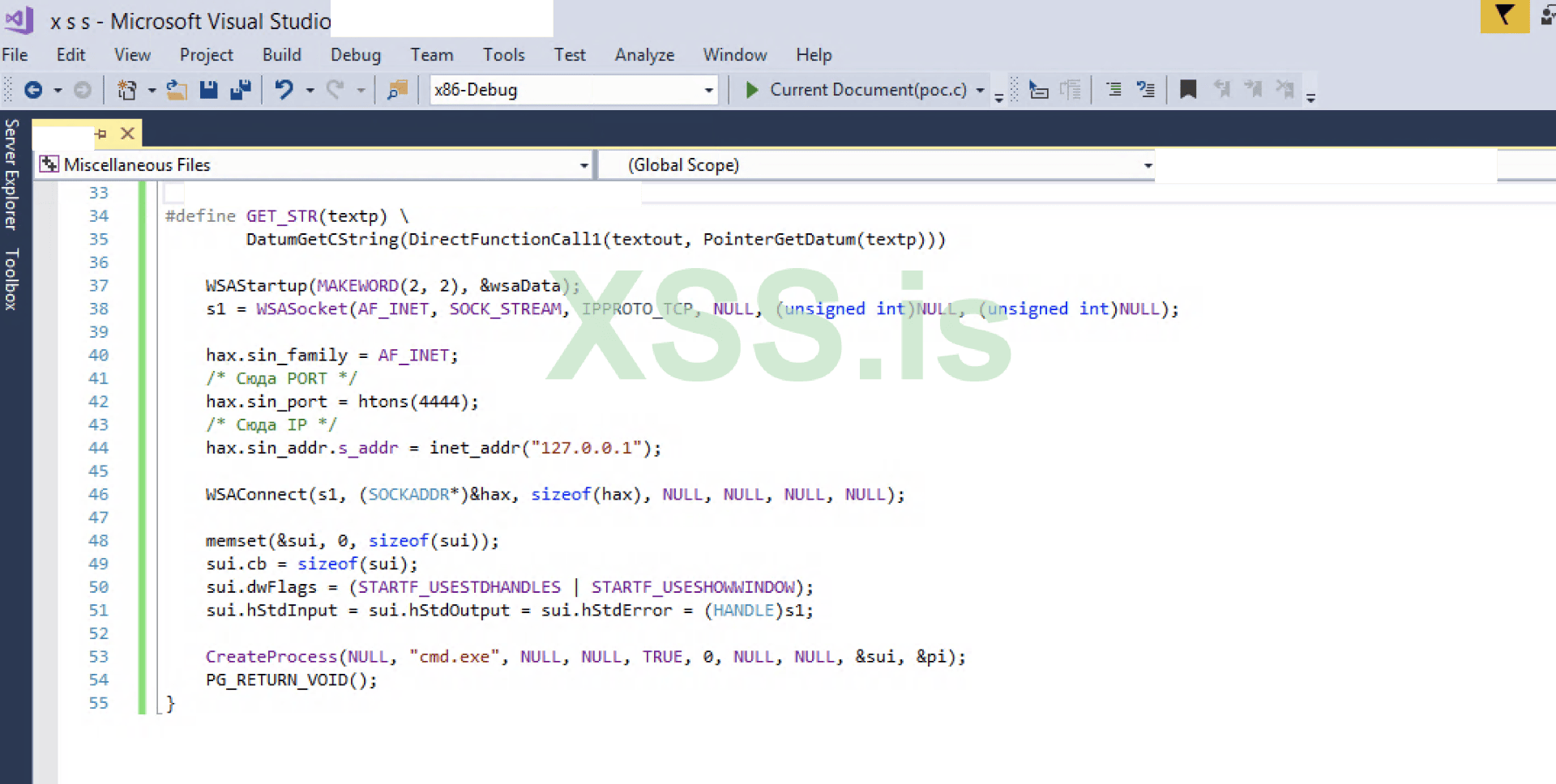Screen dimensions: 1556x784
Task: Open the Build menu
Action: point(281,54)
